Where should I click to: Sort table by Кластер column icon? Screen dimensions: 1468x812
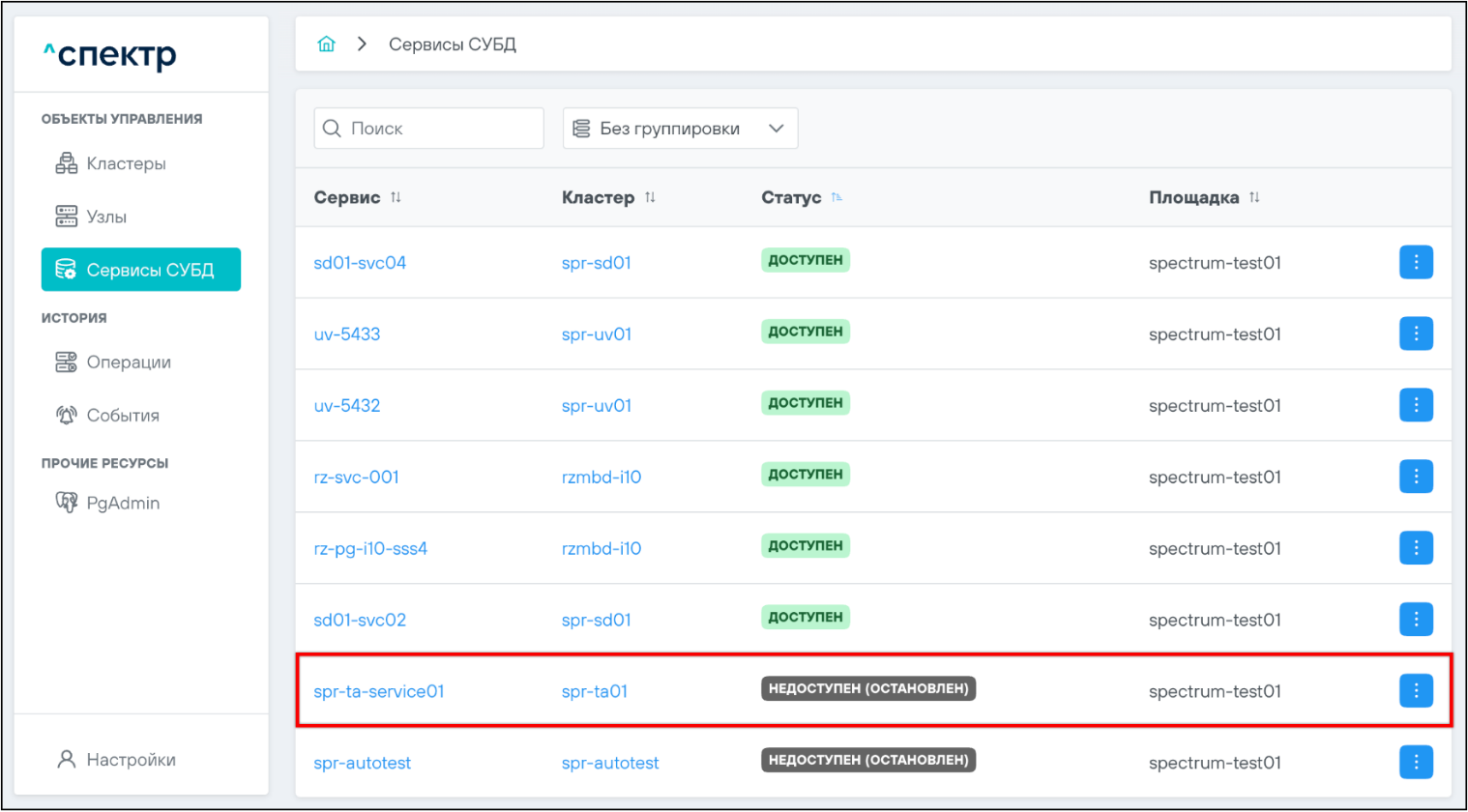pos(650,197)
